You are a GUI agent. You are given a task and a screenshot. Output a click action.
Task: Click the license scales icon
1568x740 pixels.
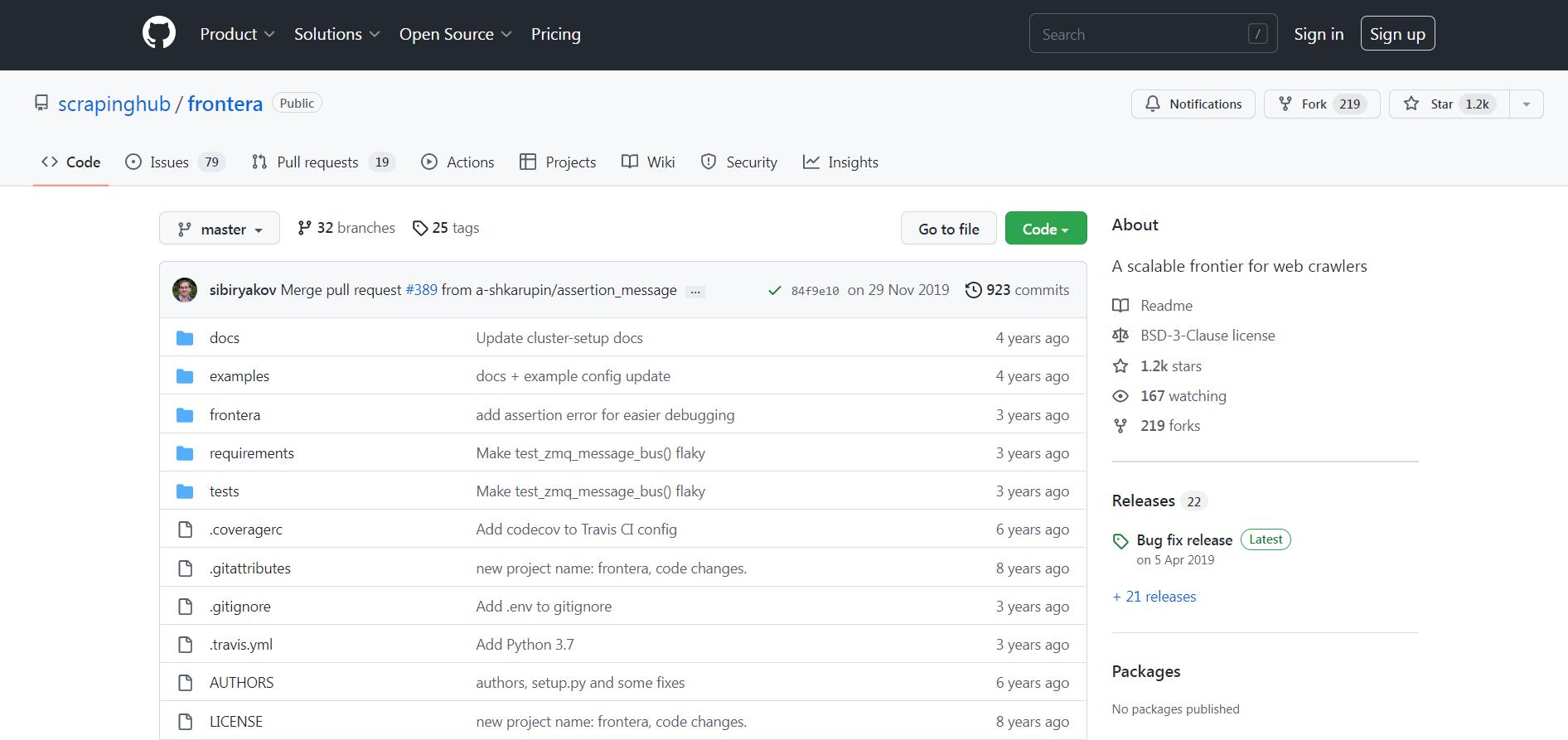[1120, 336]
